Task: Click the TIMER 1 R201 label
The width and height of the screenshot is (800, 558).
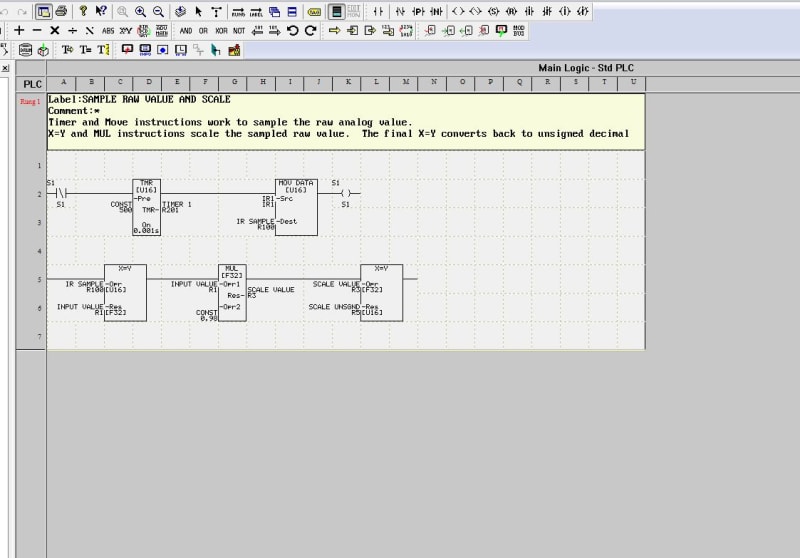Action: tap(177, 207)
